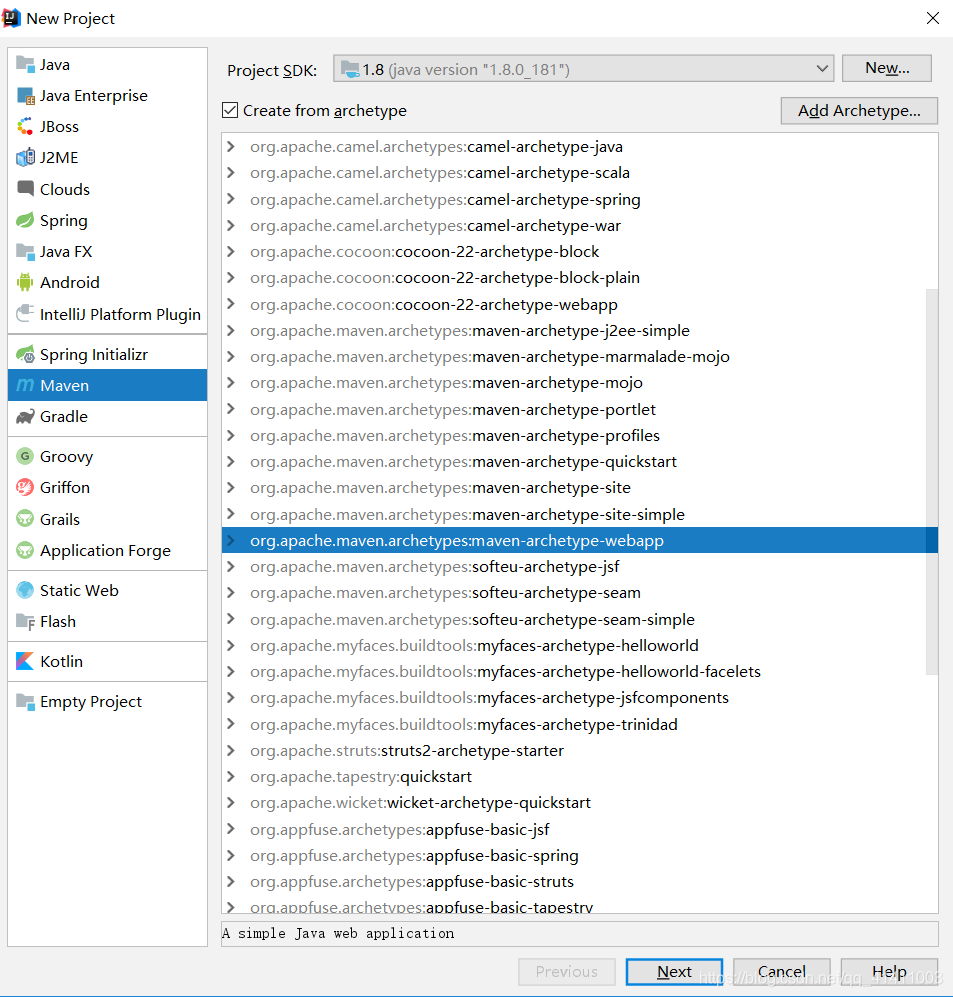This screenshot has height=997, width=953.
Task: Expand the softeu-archetype-jsf node
Action: pyautogui.click(x=231, y=567)
